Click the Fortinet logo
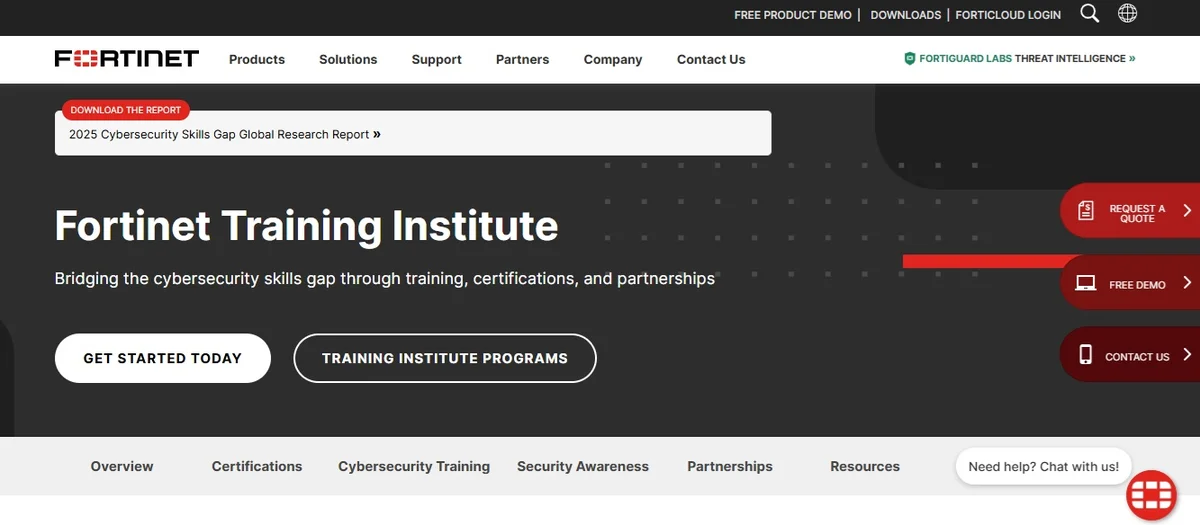The width and height of the screenshot is (1200, 525). tap(127, 58)
